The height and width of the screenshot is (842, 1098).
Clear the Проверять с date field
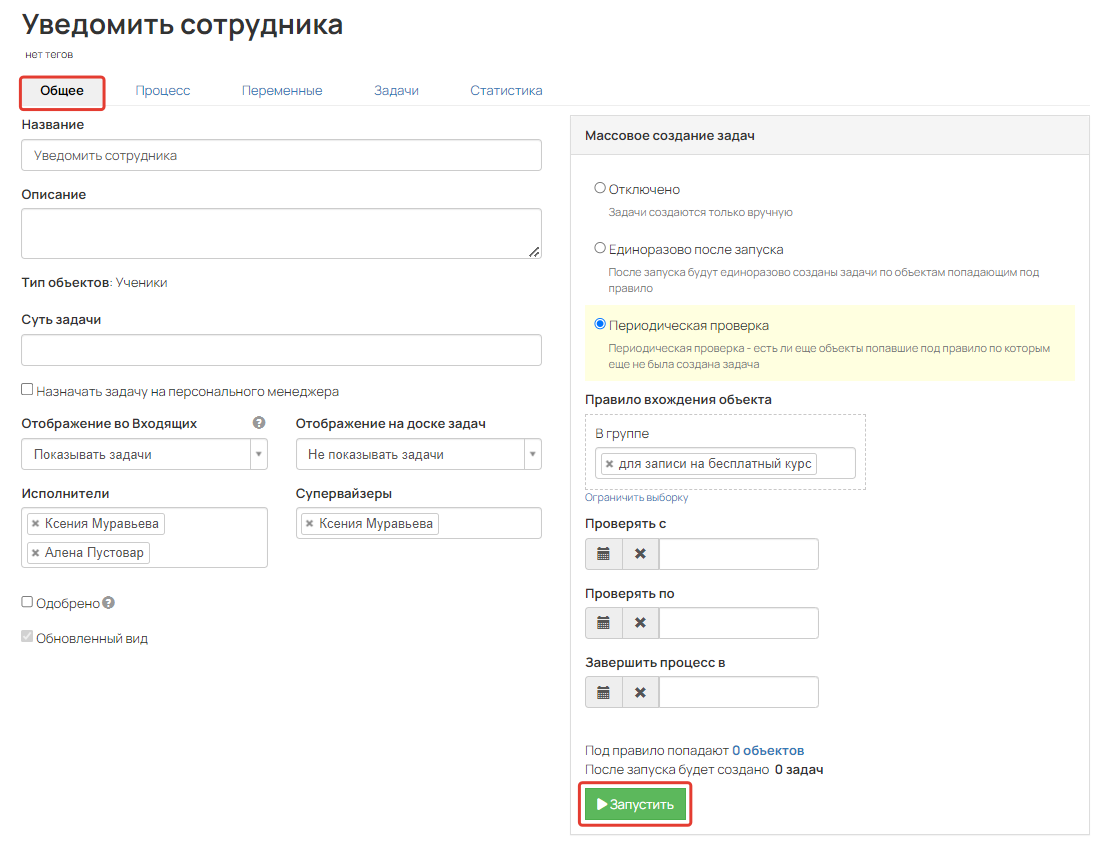pos(640,554)
